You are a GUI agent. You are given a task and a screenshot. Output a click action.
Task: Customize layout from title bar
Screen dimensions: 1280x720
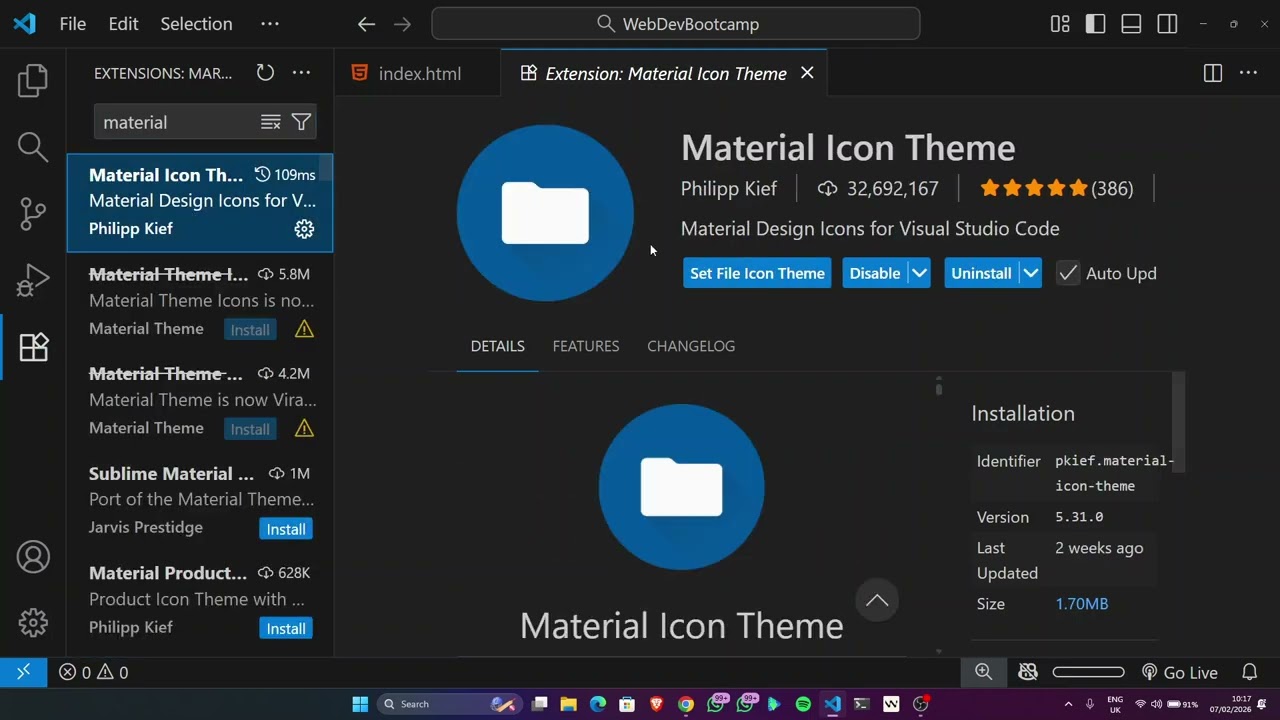(x=1060, y=24)
